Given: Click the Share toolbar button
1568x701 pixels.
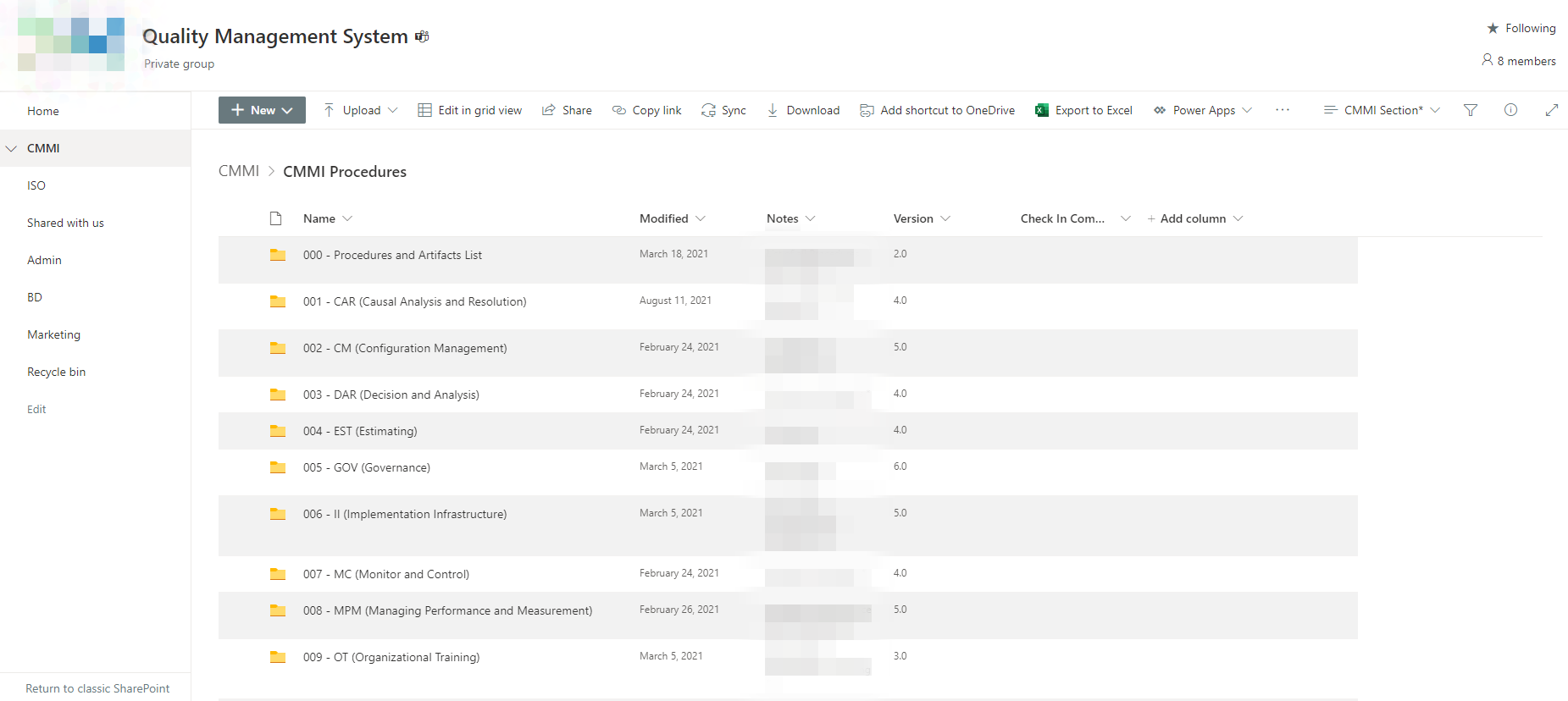Looking at the screenshot, I should [567, 110].
